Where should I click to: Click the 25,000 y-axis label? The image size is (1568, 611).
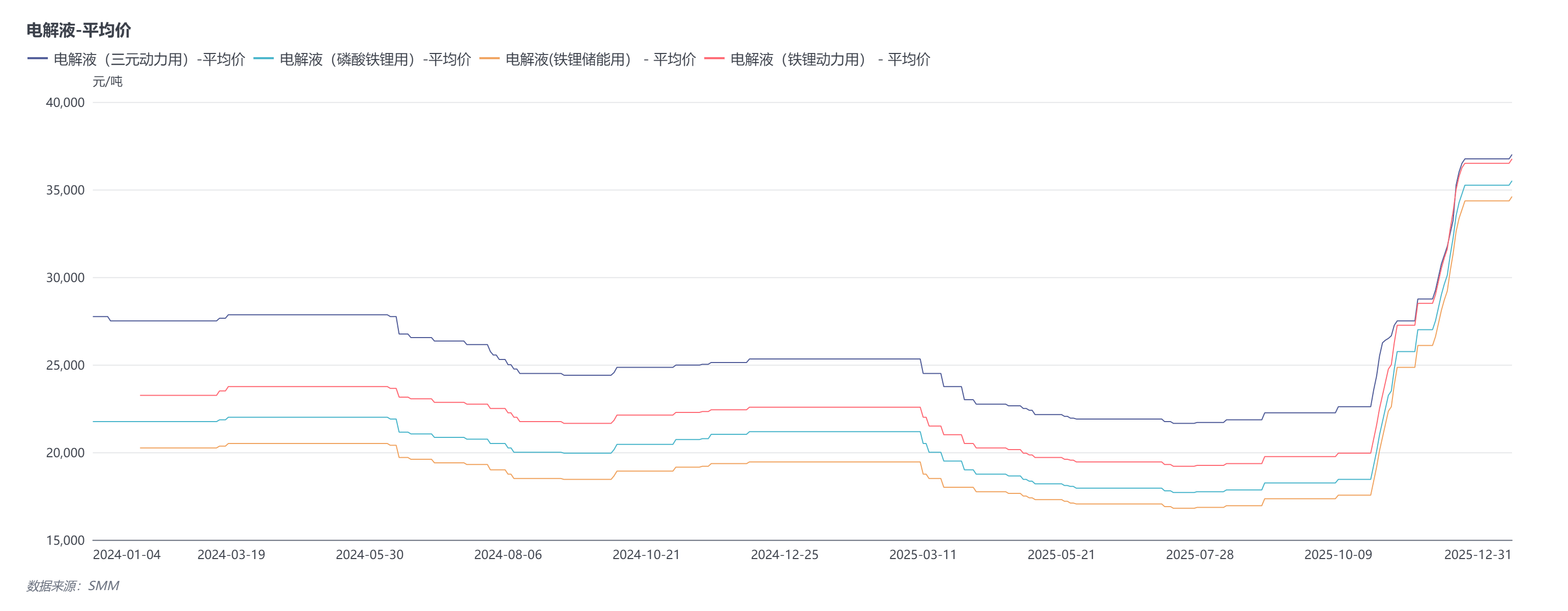click(65, 366)
